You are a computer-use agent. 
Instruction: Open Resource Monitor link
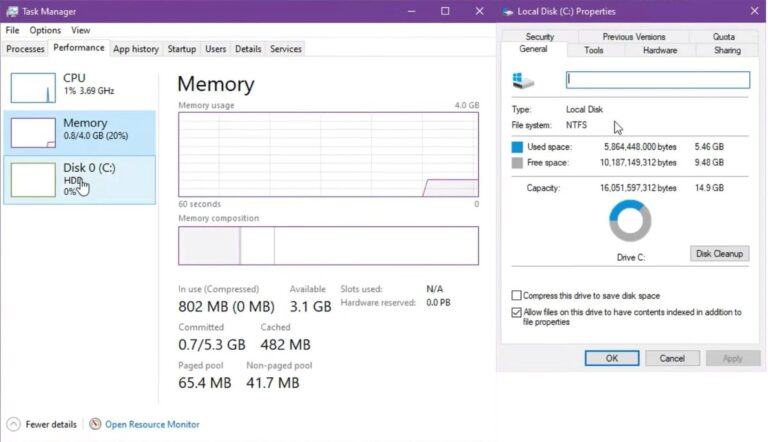pos(152,424)
